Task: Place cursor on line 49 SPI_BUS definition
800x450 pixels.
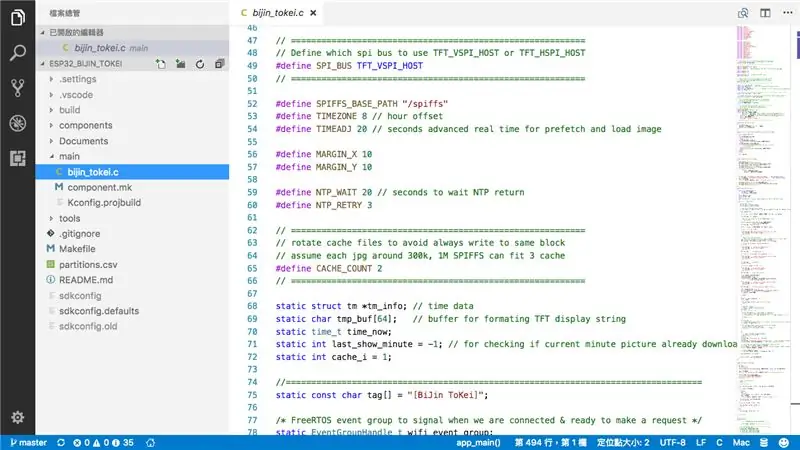Action: 349,66
